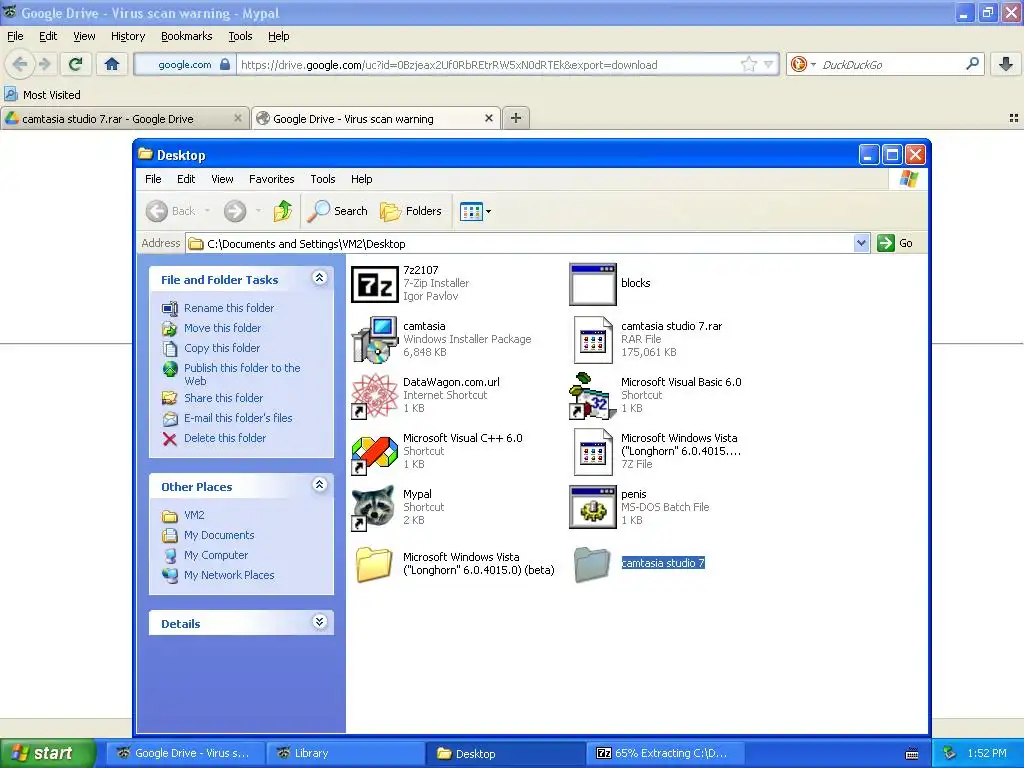Click the search magnifier icon in the browser
The image size is (1024, 768).
click(972, 64)
